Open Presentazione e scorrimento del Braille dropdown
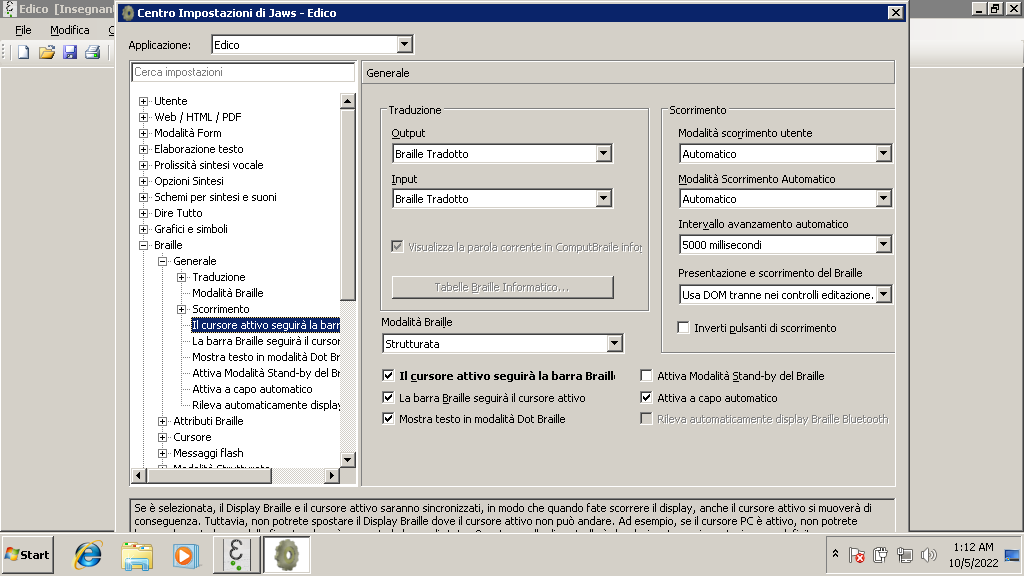This screenshot has height=576, width=1024. (x=883, y=295)
